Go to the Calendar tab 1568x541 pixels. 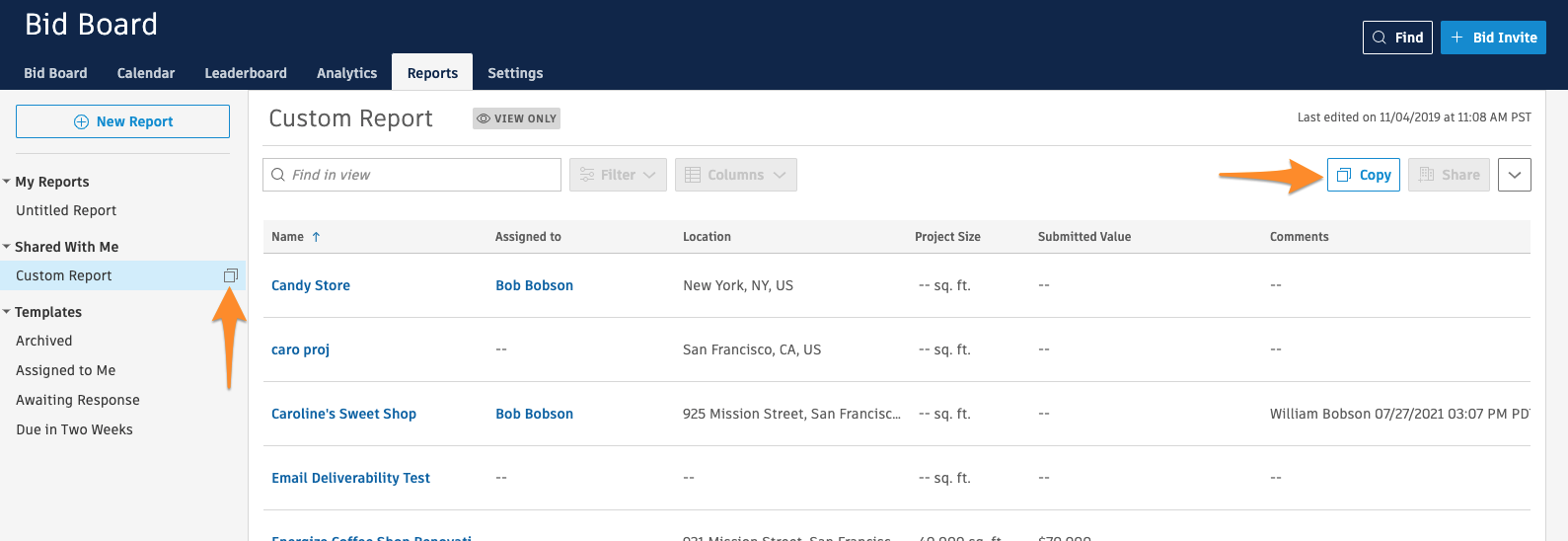(146, 73)
